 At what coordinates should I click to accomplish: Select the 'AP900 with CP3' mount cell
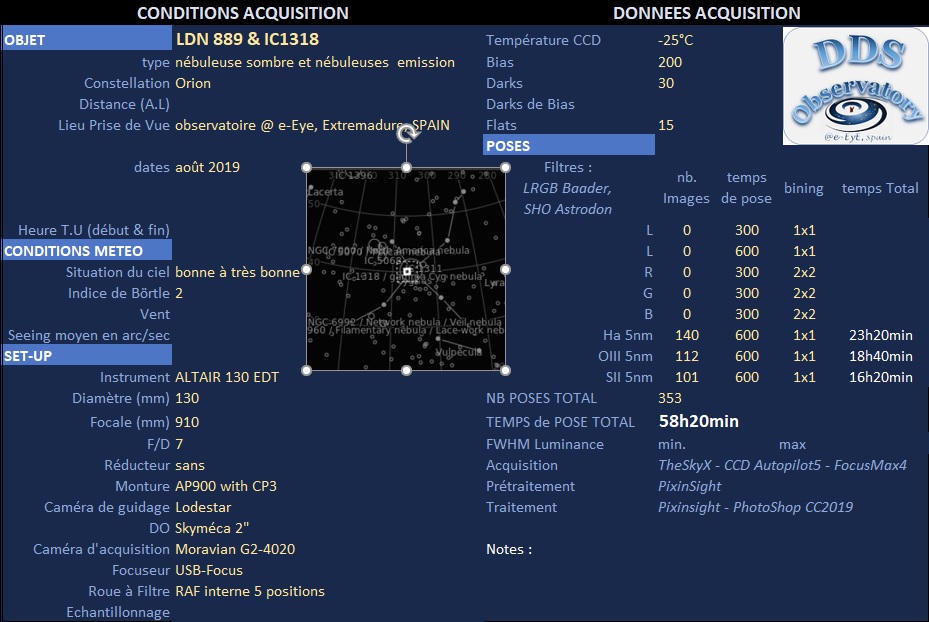coord(226,486)
